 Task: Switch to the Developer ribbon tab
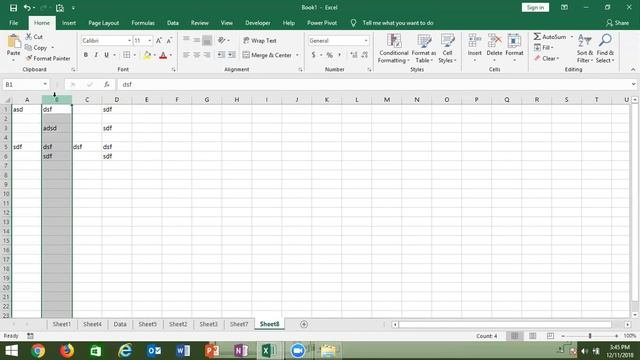258,23
